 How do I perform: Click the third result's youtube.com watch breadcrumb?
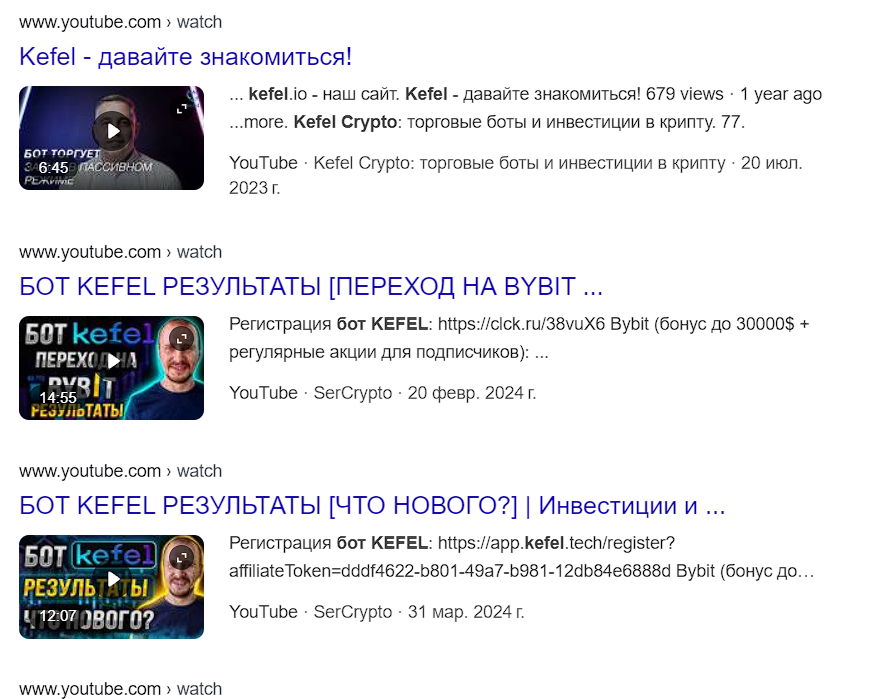pos(120,471)
